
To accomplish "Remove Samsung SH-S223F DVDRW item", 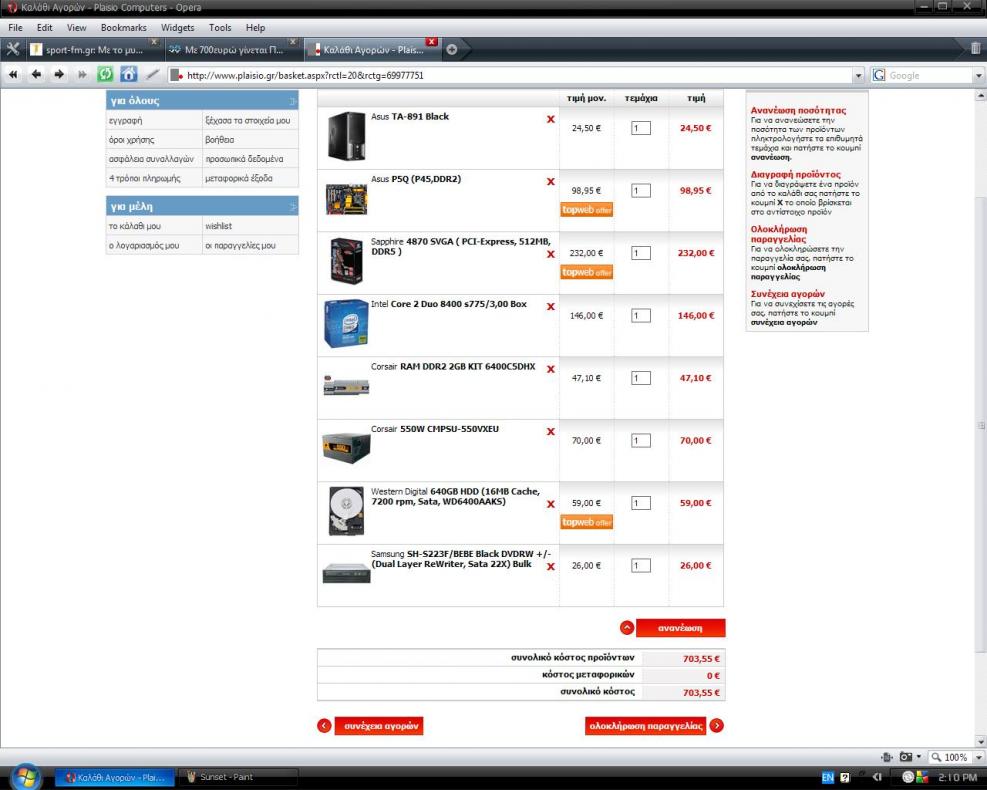I will tap(551, 567).
